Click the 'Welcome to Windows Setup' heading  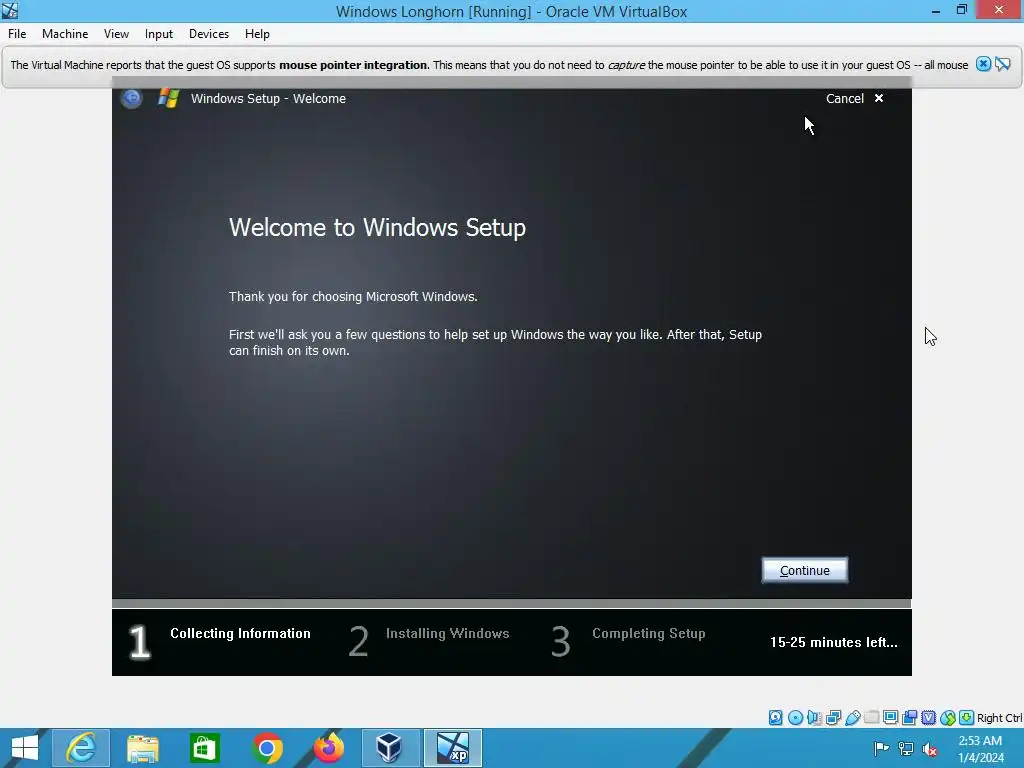click(x=377, y=227)
